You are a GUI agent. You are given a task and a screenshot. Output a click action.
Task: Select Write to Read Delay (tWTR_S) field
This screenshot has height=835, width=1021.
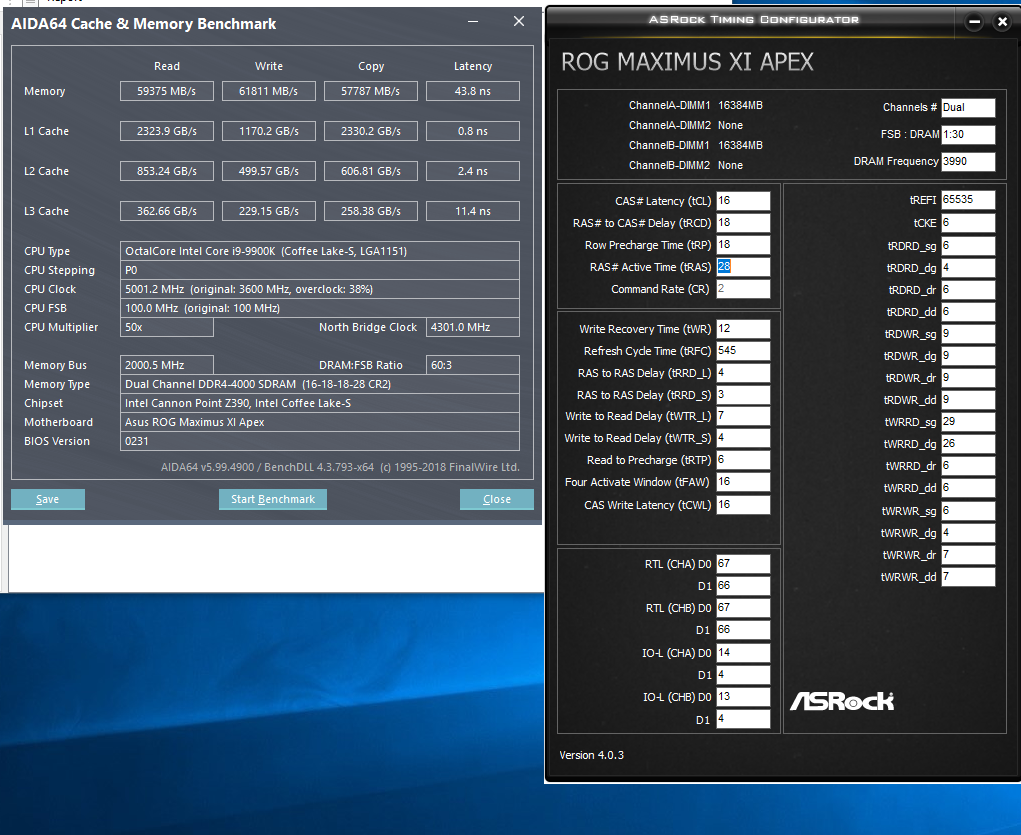743,438
